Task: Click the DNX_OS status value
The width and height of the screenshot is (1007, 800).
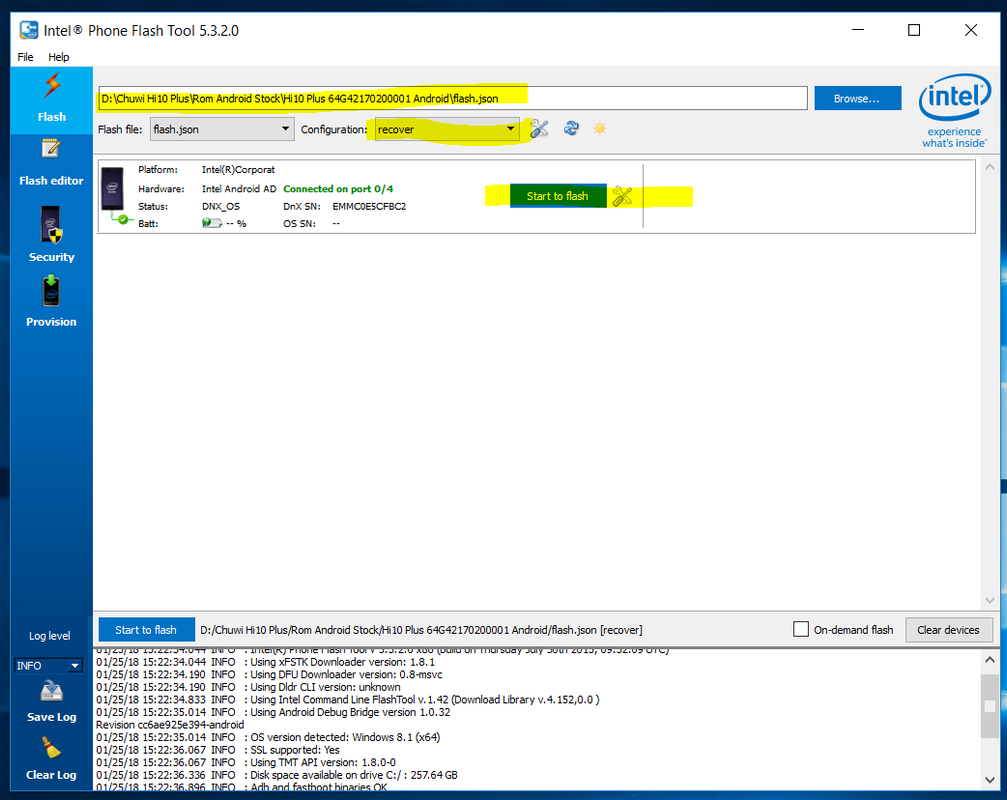Action: click(220, 206)
